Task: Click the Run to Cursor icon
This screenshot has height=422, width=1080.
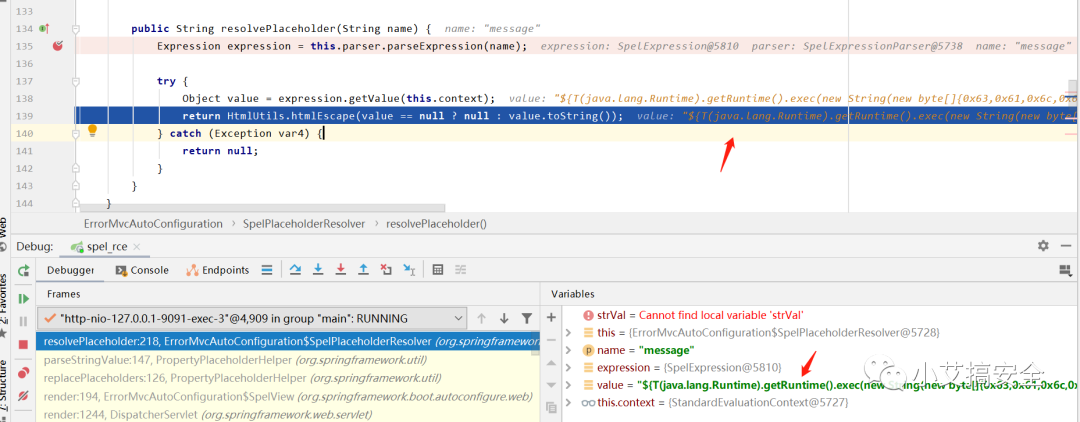Action: tap(409, 270)
